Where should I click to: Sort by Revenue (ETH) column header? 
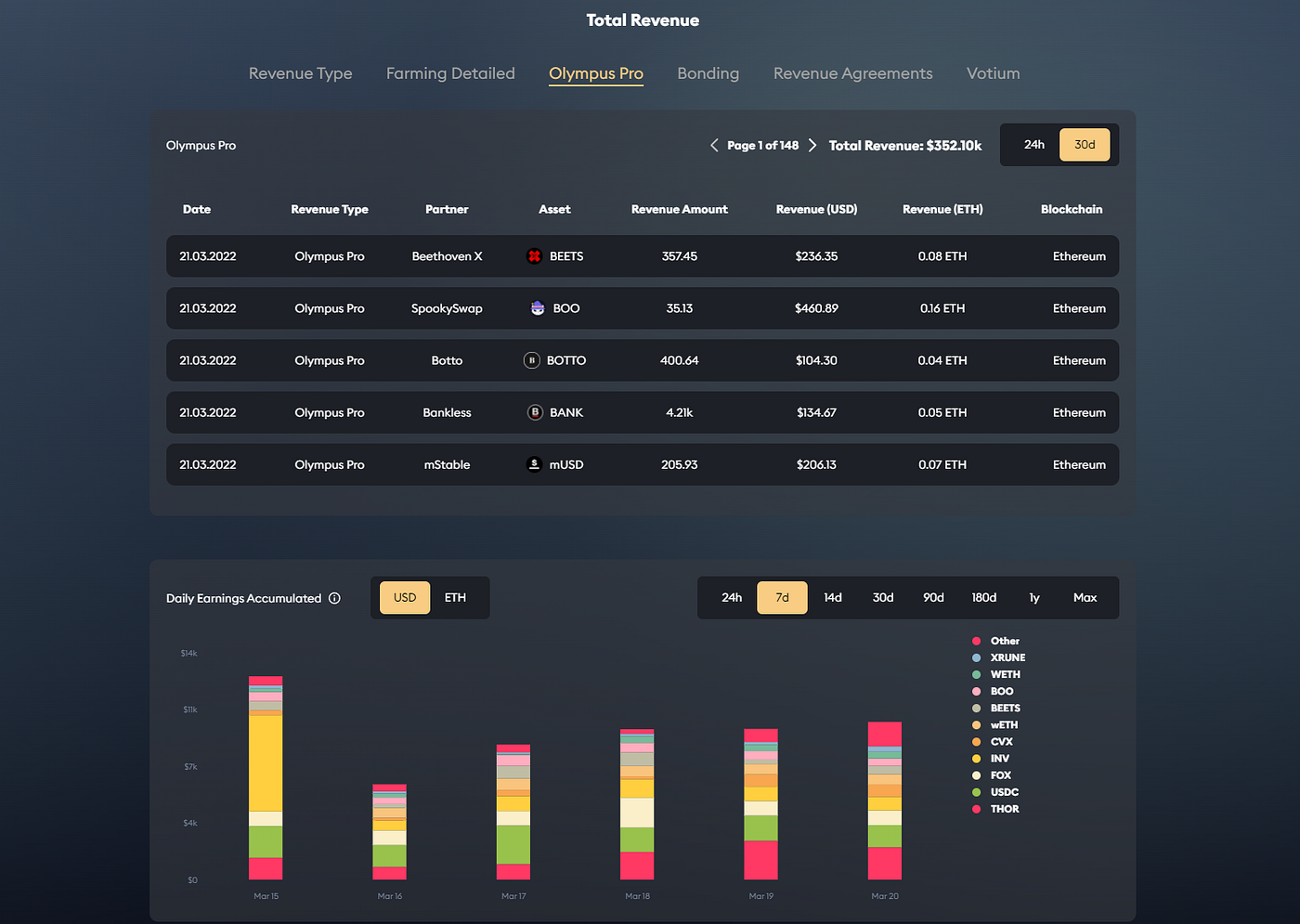942,209
